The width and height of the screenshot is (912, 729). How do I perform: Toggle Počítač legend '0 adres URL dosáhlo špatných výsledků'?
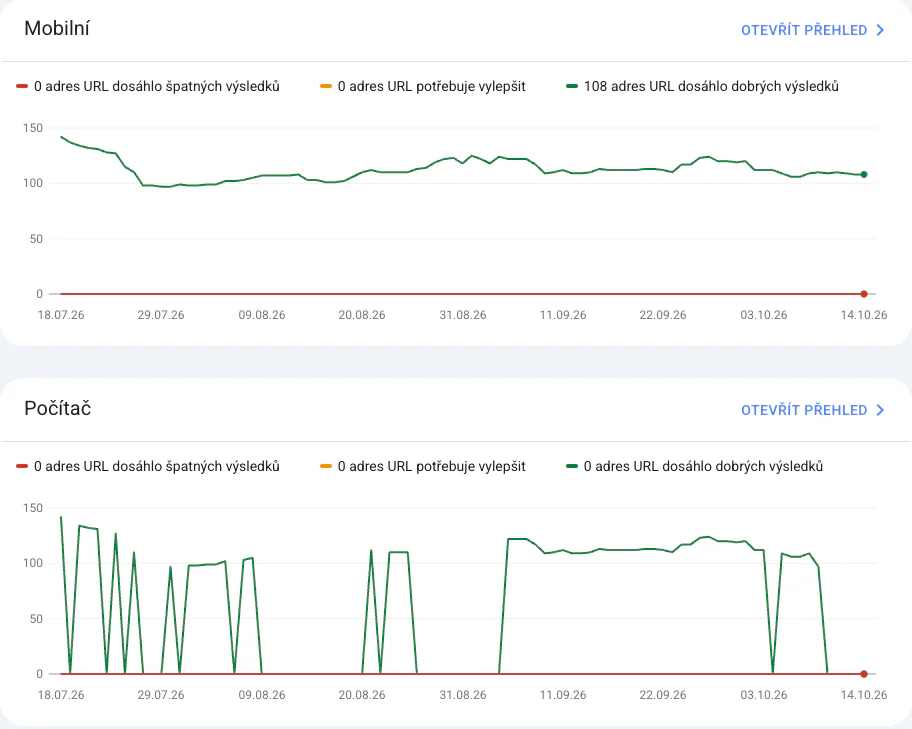click(148, 466)
